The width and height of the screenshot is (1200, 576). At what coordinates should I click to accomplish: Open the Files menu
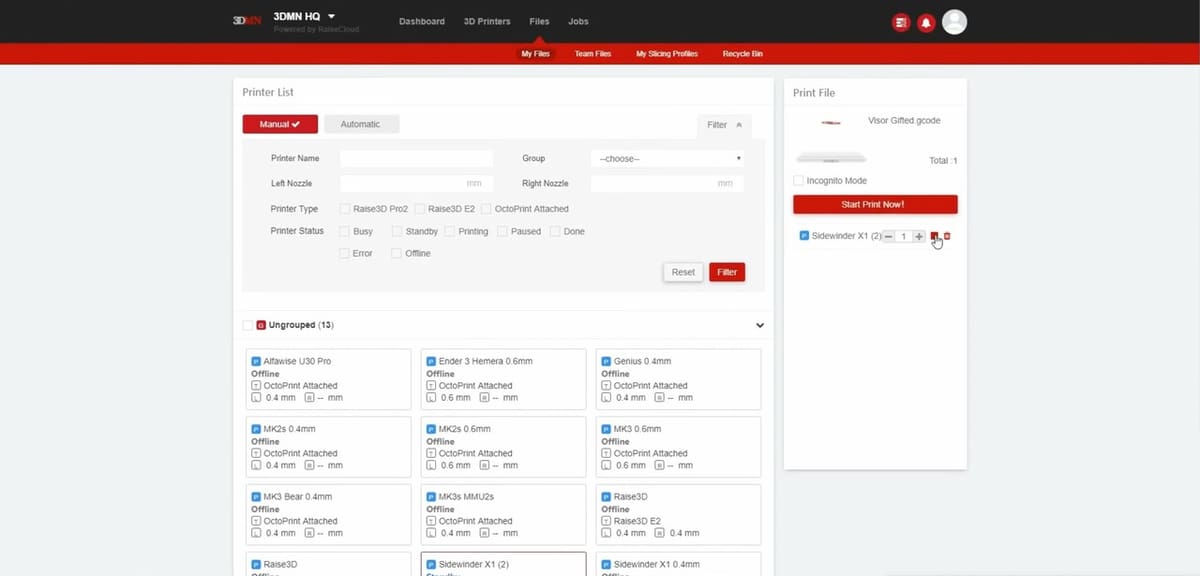[x=539, y=21]
